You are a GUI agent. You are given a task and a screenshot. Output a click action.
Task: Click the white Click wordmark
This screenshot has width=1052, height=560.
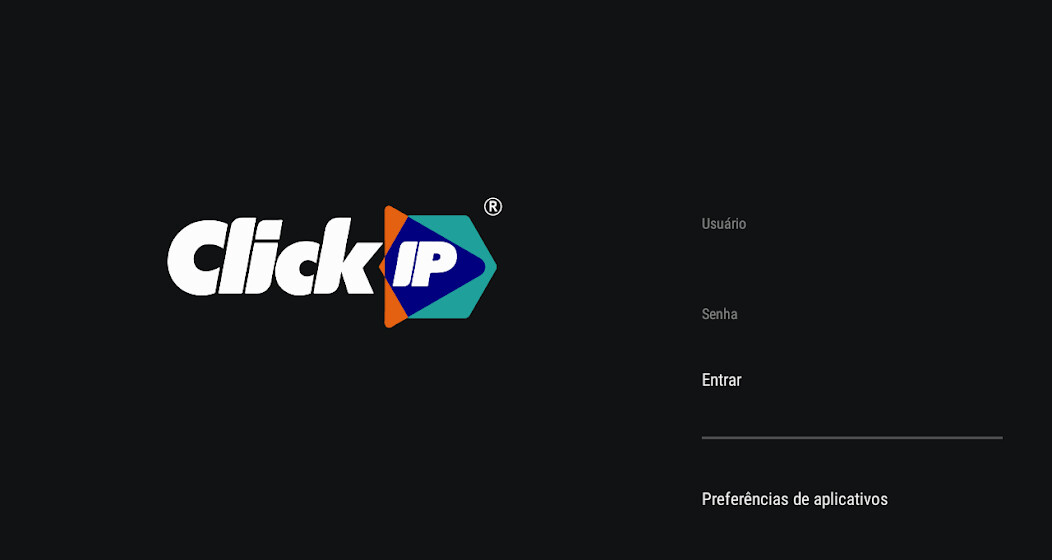click(x=271, y=256)
